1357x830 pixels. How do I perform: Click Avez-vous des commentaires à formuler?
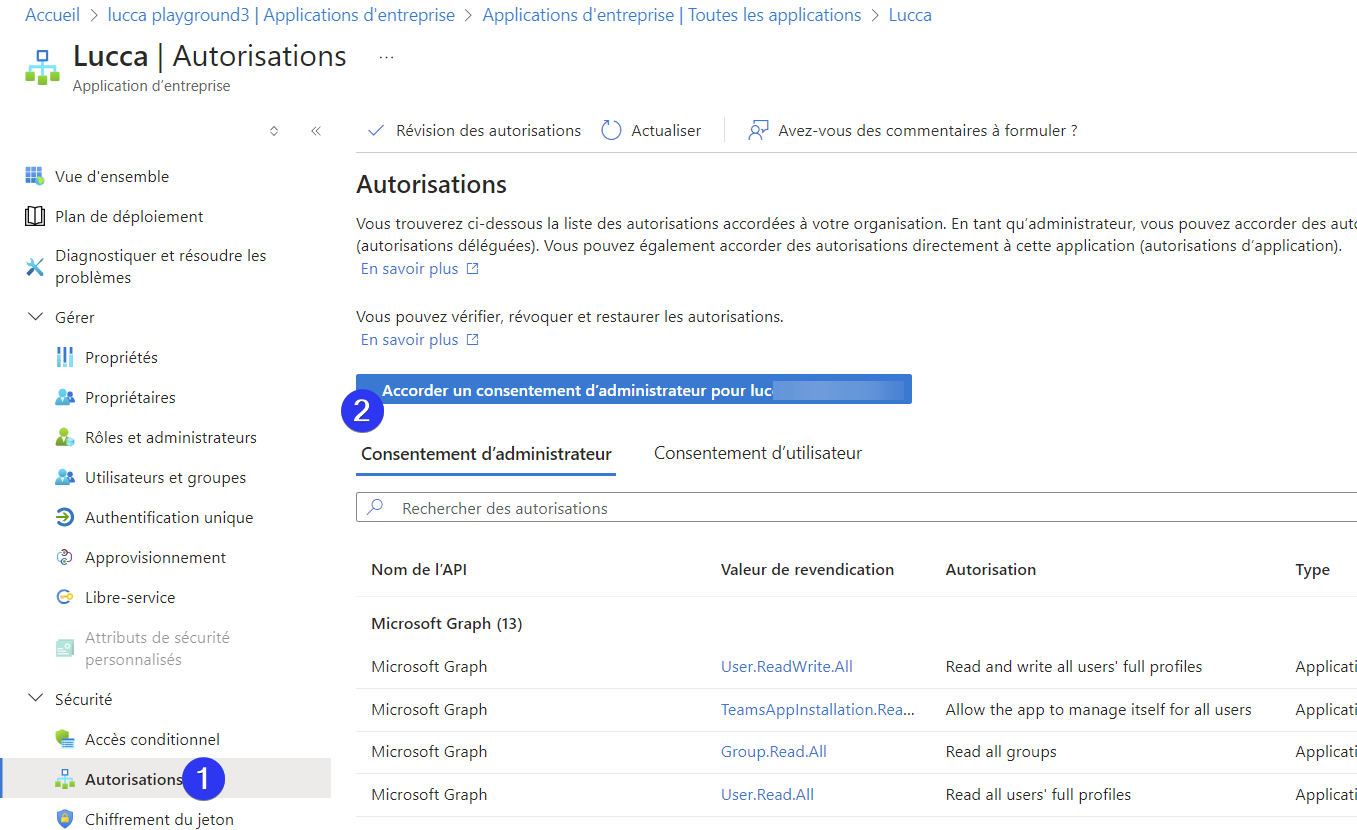(913, 131)
